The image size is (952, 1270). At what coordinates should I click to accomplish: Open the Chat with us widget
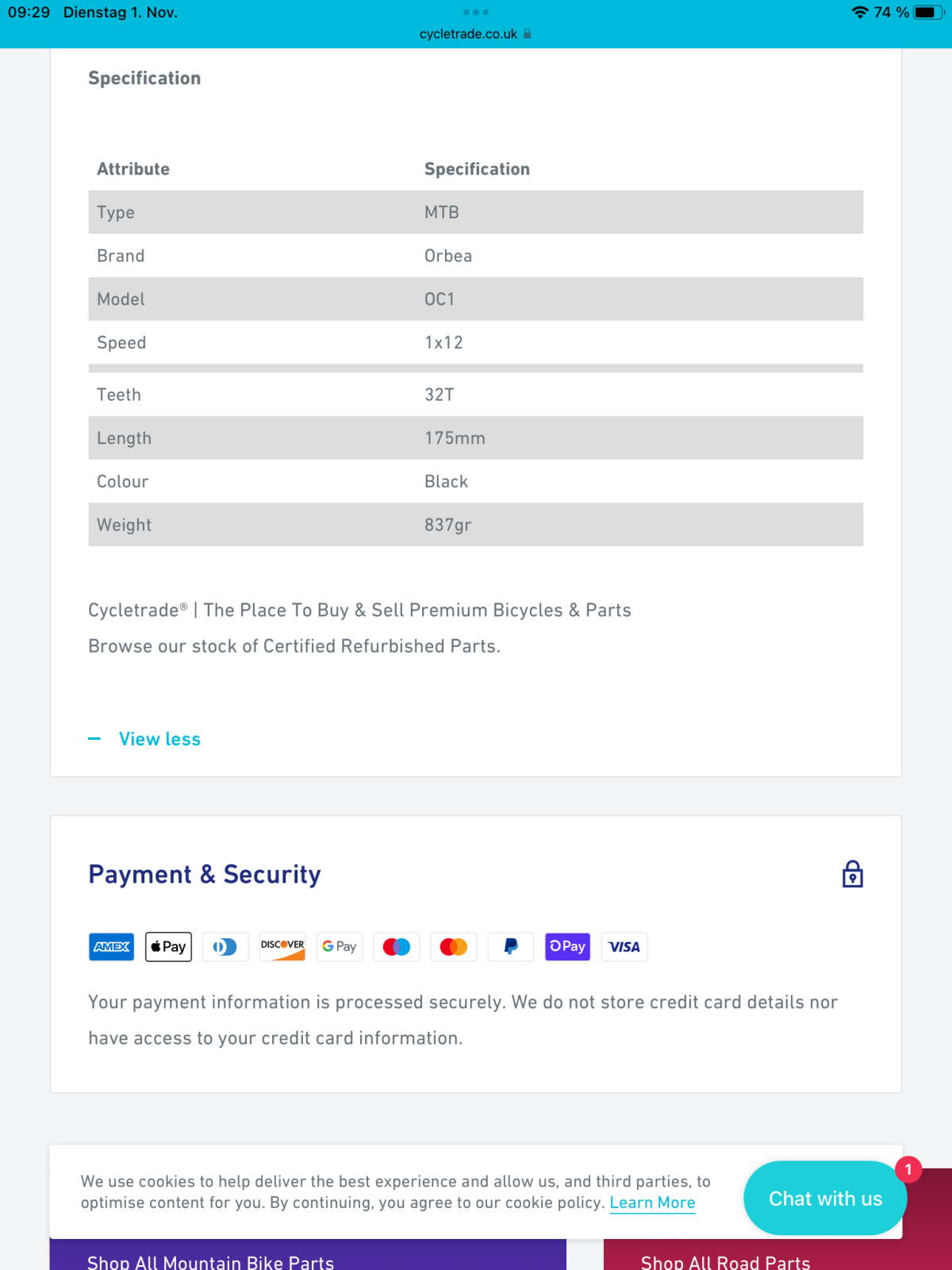coord(824,1199)
